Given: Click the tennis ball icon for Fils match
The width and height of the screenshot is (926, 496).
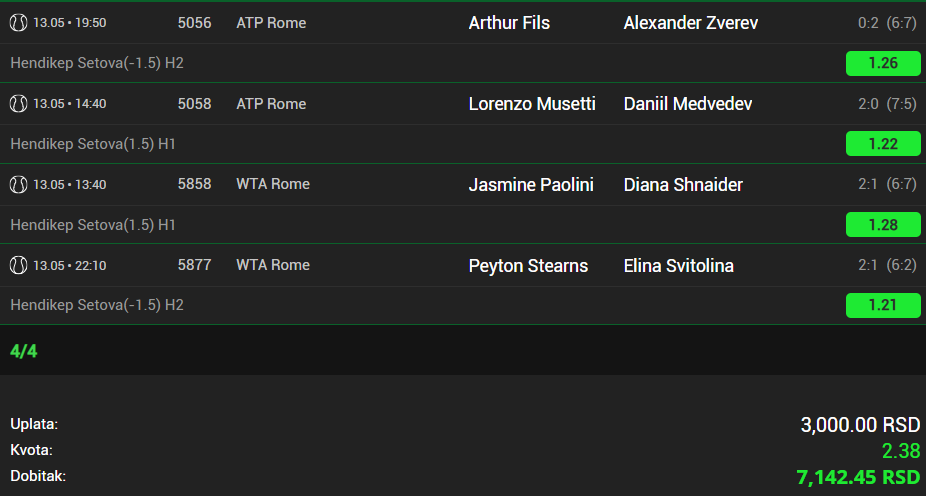Looking at the screenshot, I should tap(18, 23).
